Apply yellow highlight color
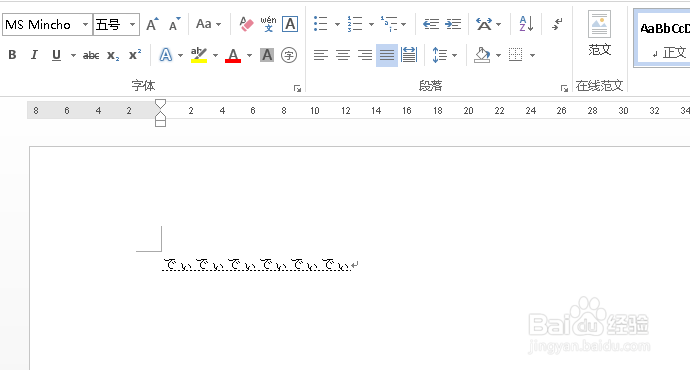This screenshot has width=690, height=370. (x=199, y=55)
